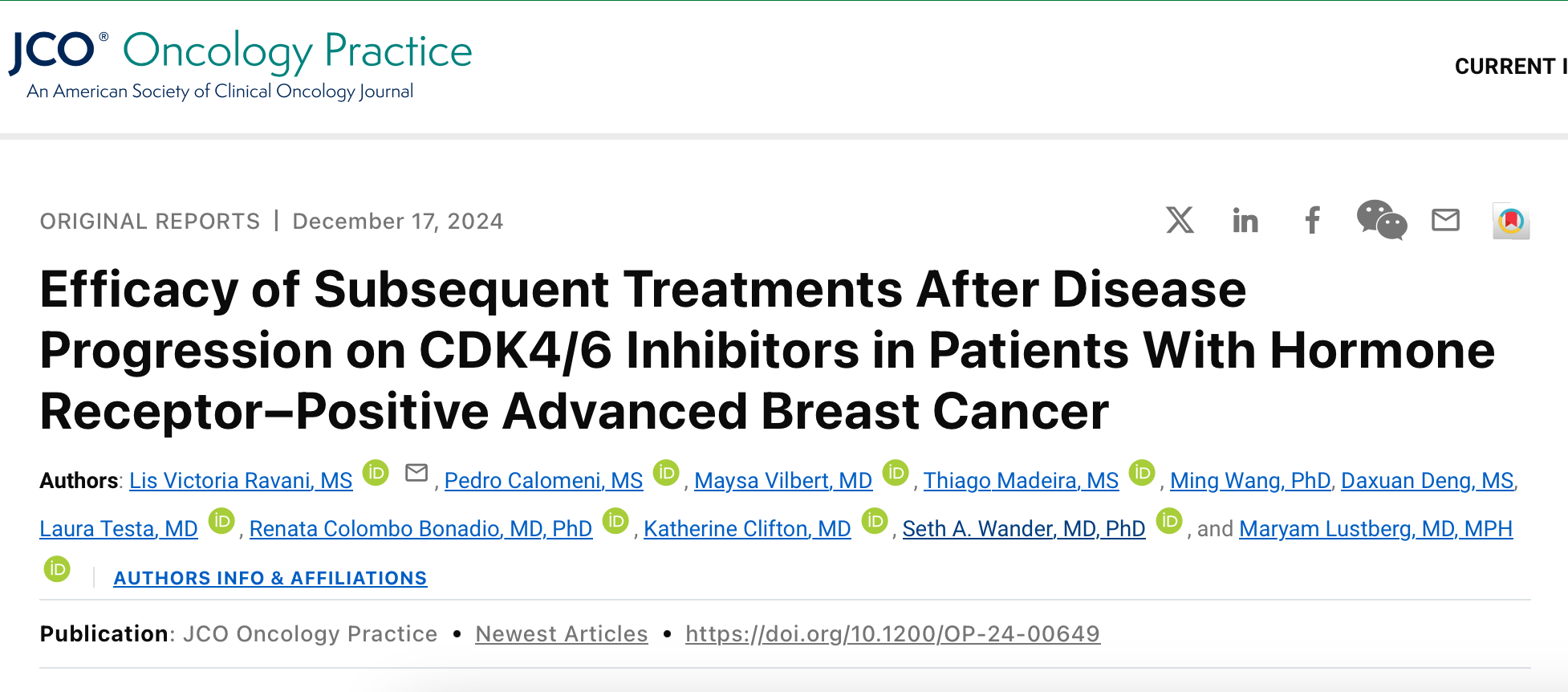1568x692 pixels.
Task: Open Lis Victoria Ravani's ORCID iD icon
Action: 376,473
